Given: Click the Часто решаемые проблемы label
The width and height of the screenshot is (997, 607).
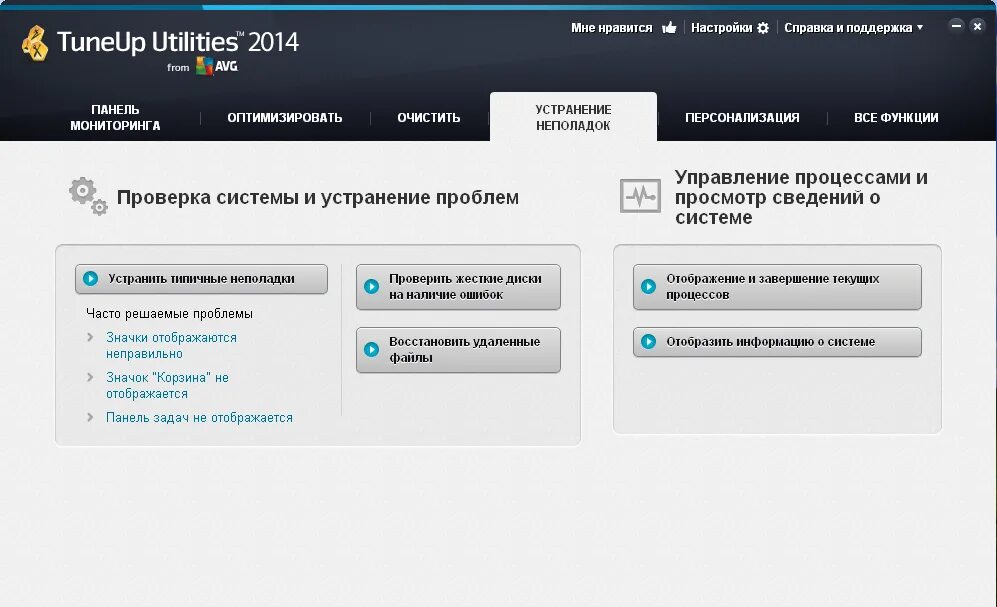Looking at the screenshot, I should click(x=169, y=313).
